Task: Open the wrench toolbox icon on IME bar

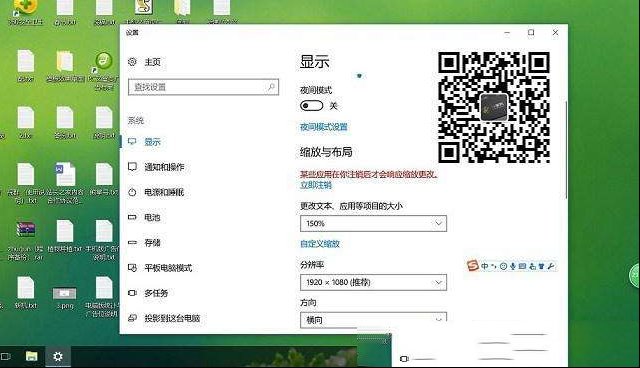Action: pyautogui.click(x=551, y=266)
